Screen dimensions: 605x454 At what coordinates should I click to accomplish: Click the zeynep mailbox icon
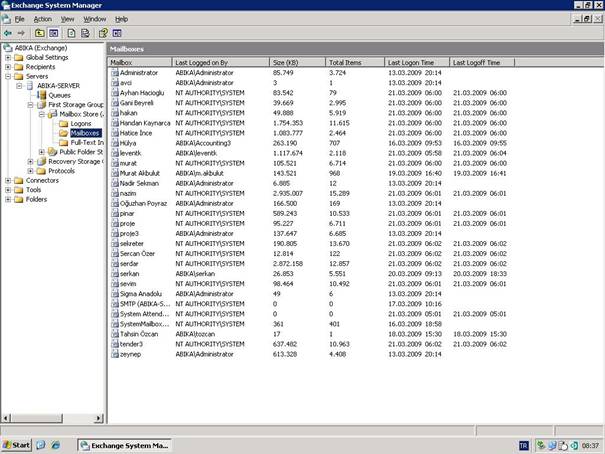click(115, 354)
